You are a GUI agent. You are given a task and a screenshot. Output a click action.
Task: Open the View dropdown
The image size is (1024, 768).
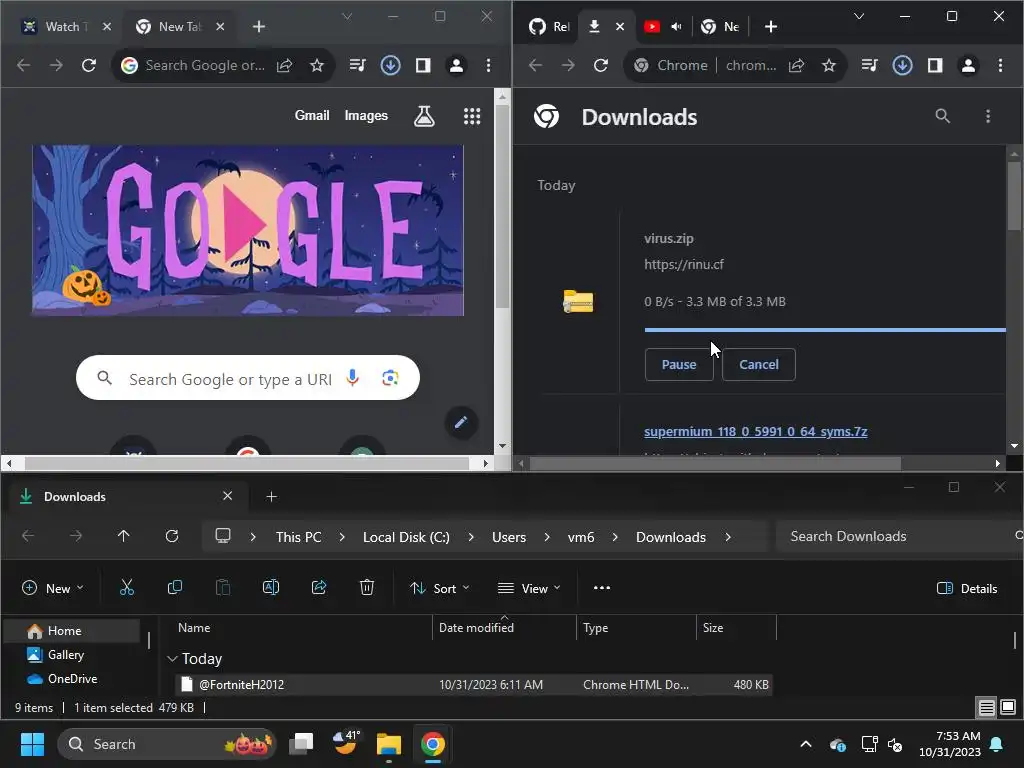coord(529,588)
